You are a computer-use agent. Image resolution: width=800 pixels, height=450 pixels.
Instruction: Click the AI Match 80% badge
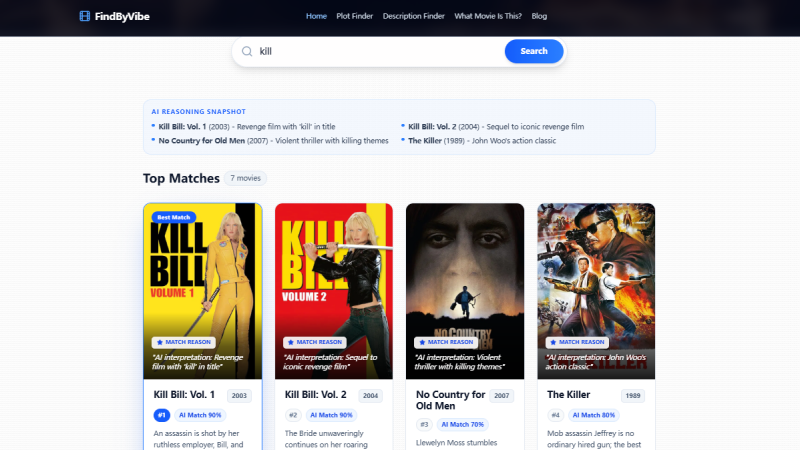[593, 415]
